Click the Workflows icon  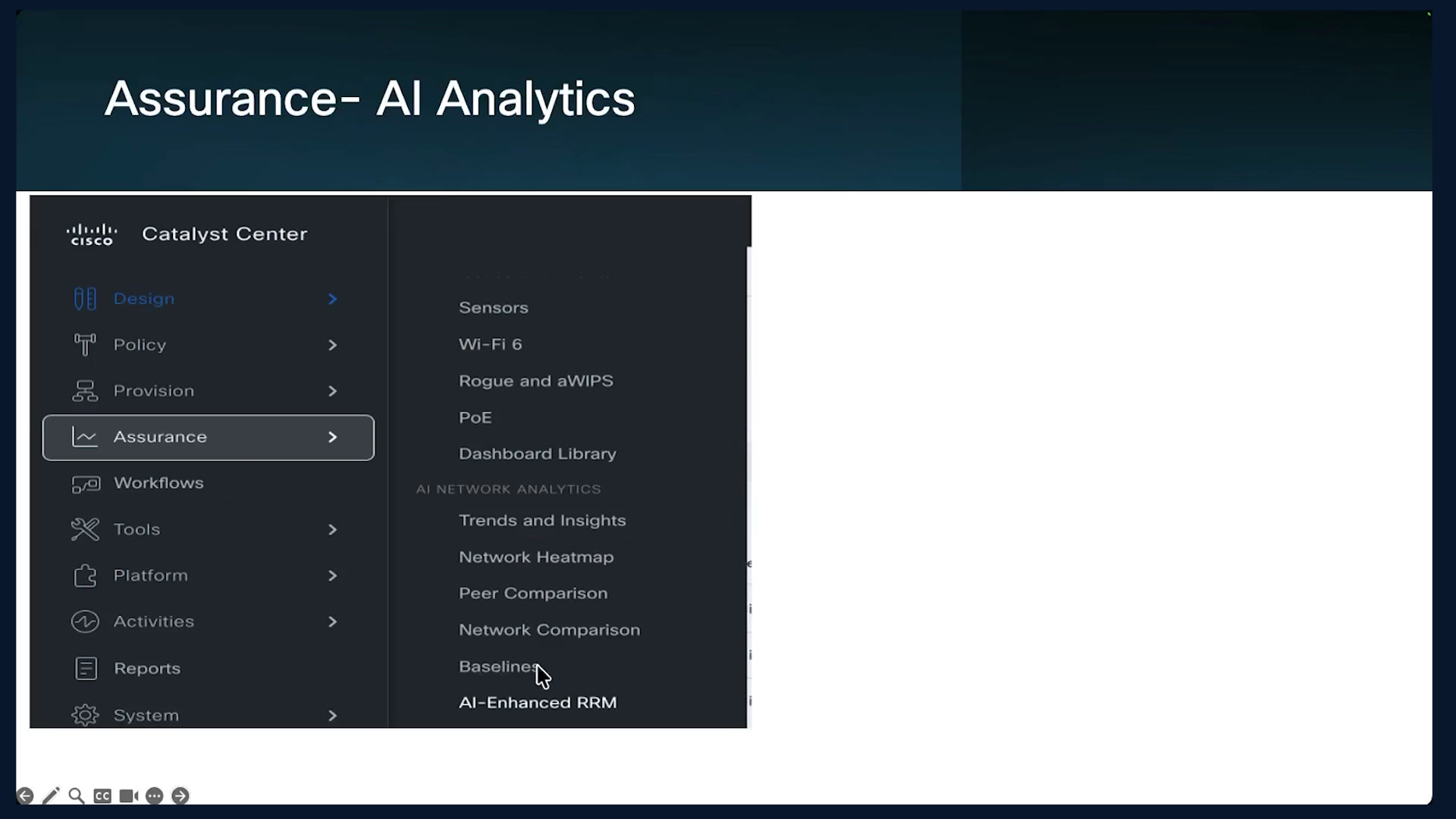pyautogui.click(x=86, y=484)
